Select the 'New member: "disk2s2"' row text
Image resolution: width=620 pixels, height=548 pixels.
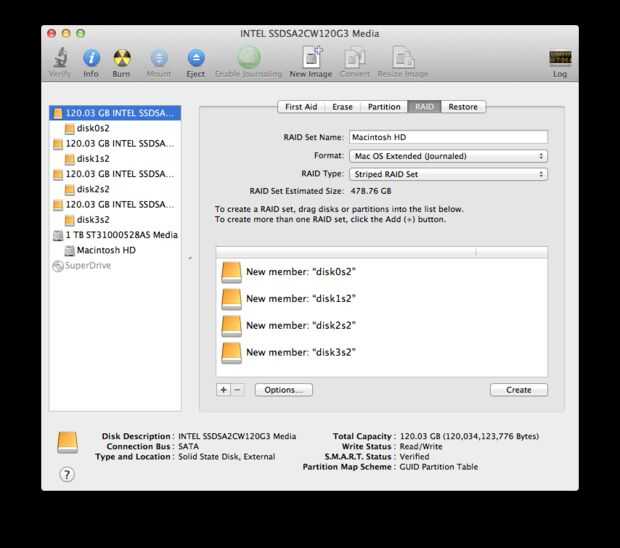click(x=301, y=326)
